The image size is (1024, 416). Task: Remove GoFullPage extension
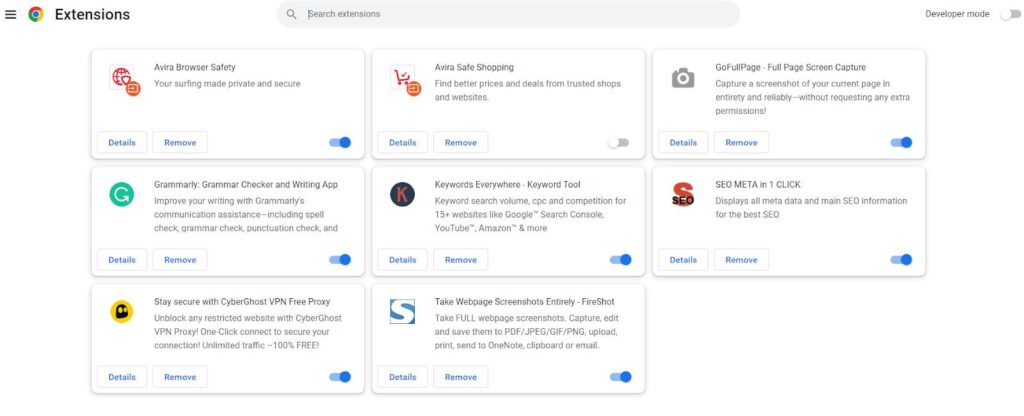pyautogui.click(x=741, y=142)
